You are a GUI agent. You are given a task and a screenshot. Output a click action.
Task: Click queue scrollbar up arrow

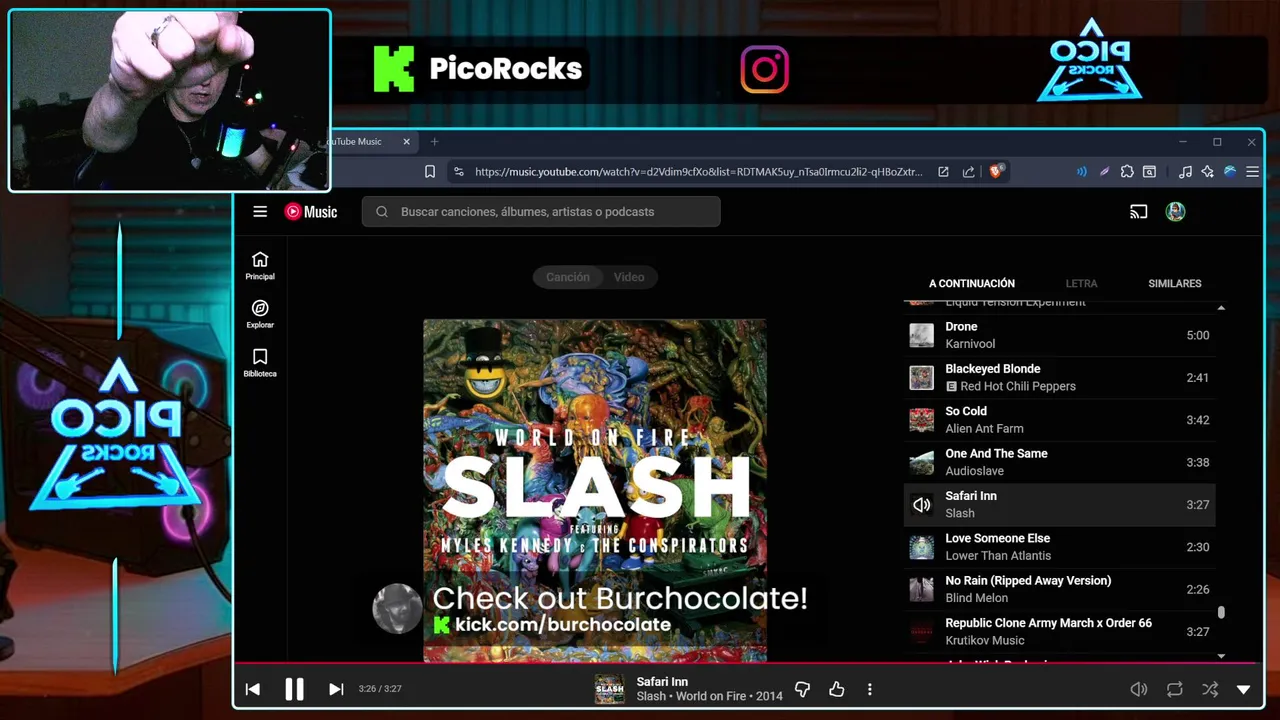tap(1221, 308)
